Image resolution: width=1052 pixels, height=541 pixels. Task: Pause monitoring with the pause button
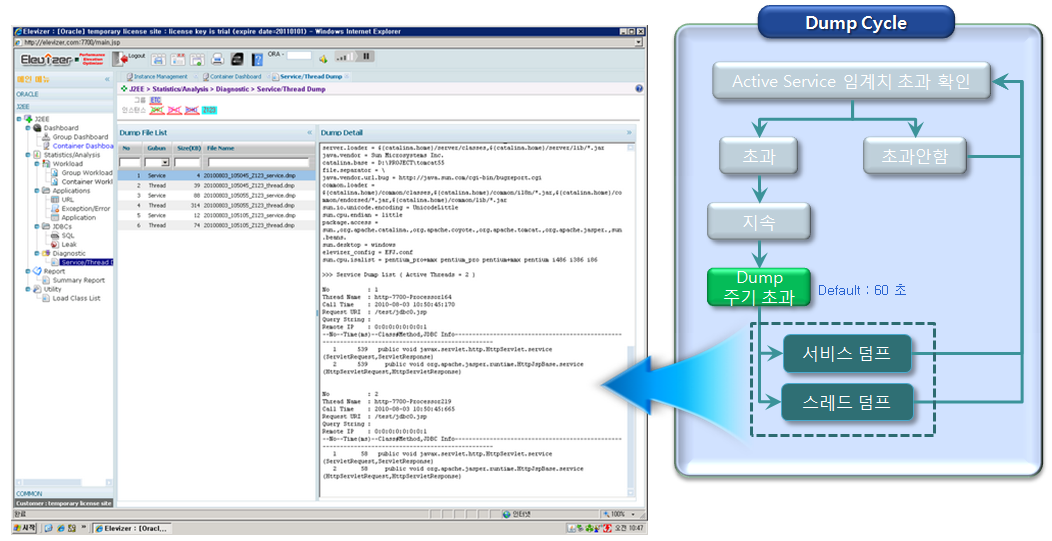(366, 56)
